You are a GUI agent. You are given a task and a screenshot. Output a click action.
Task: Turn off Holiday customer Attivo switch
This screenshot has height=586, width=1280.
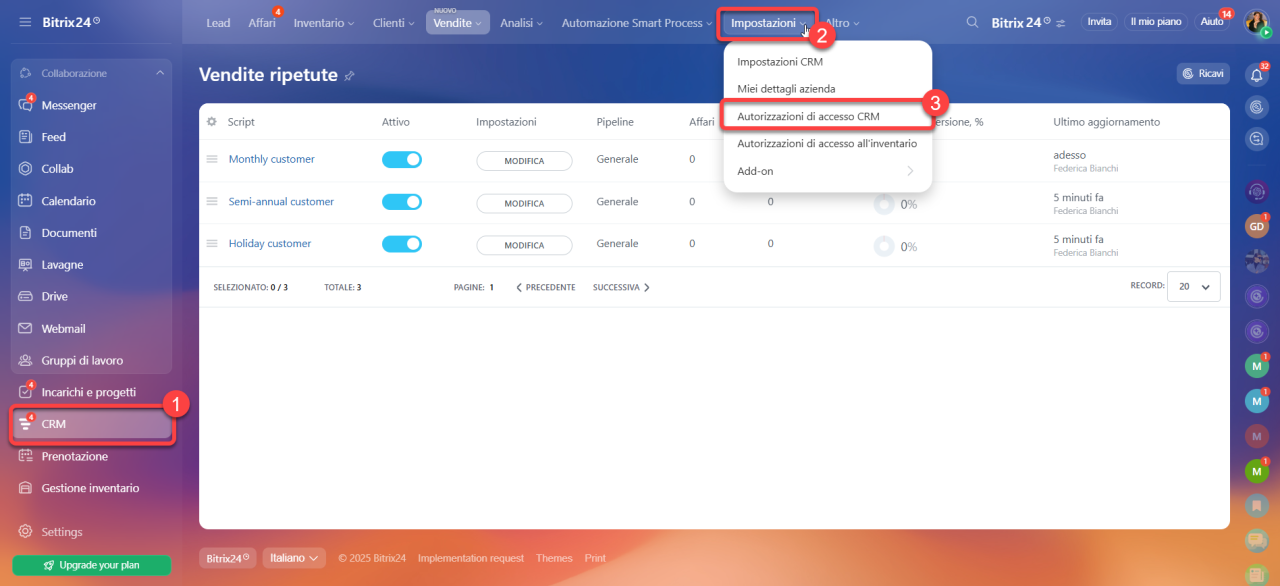point(402,244)
